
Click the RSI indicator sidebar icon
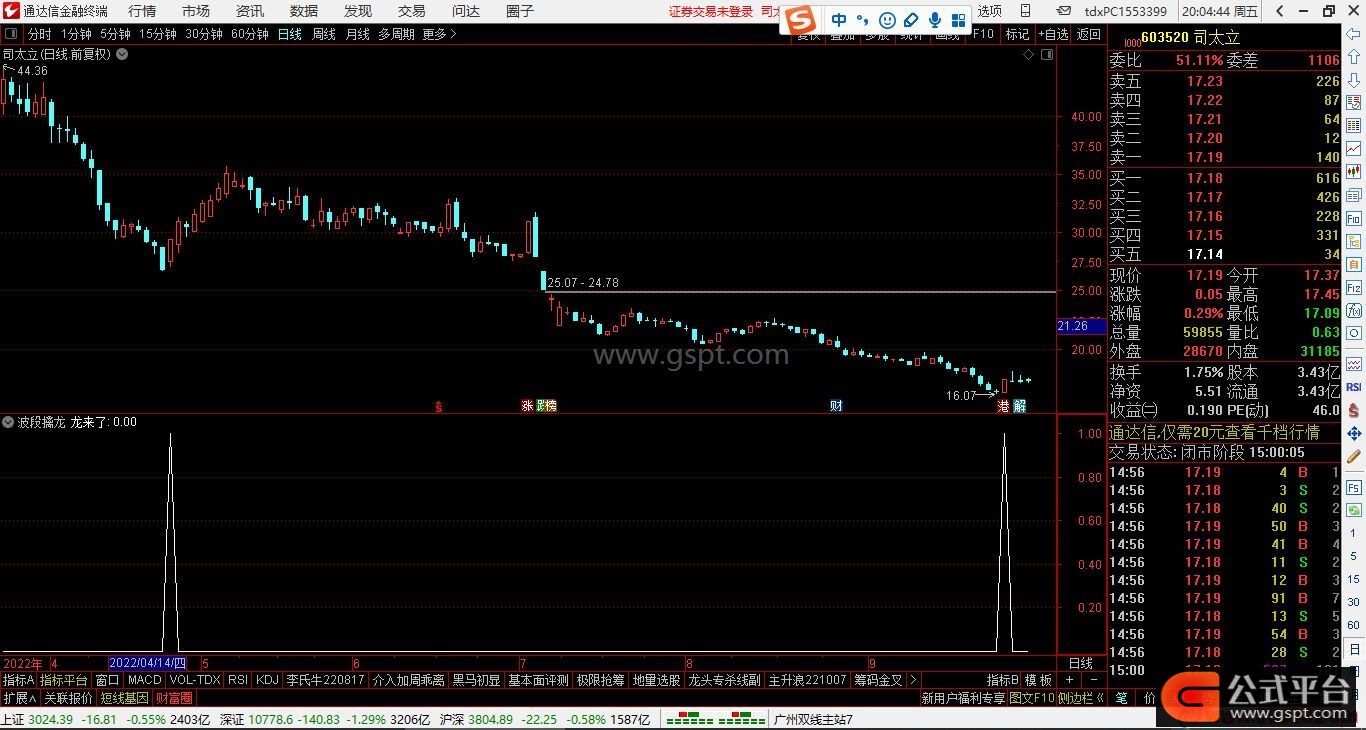click(1354, 386)
